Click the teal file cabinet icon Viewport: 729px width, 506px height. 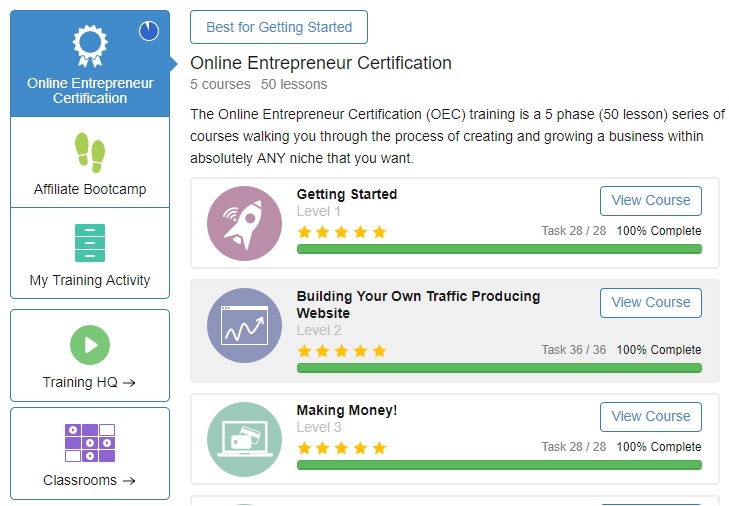tap(90, 243)
